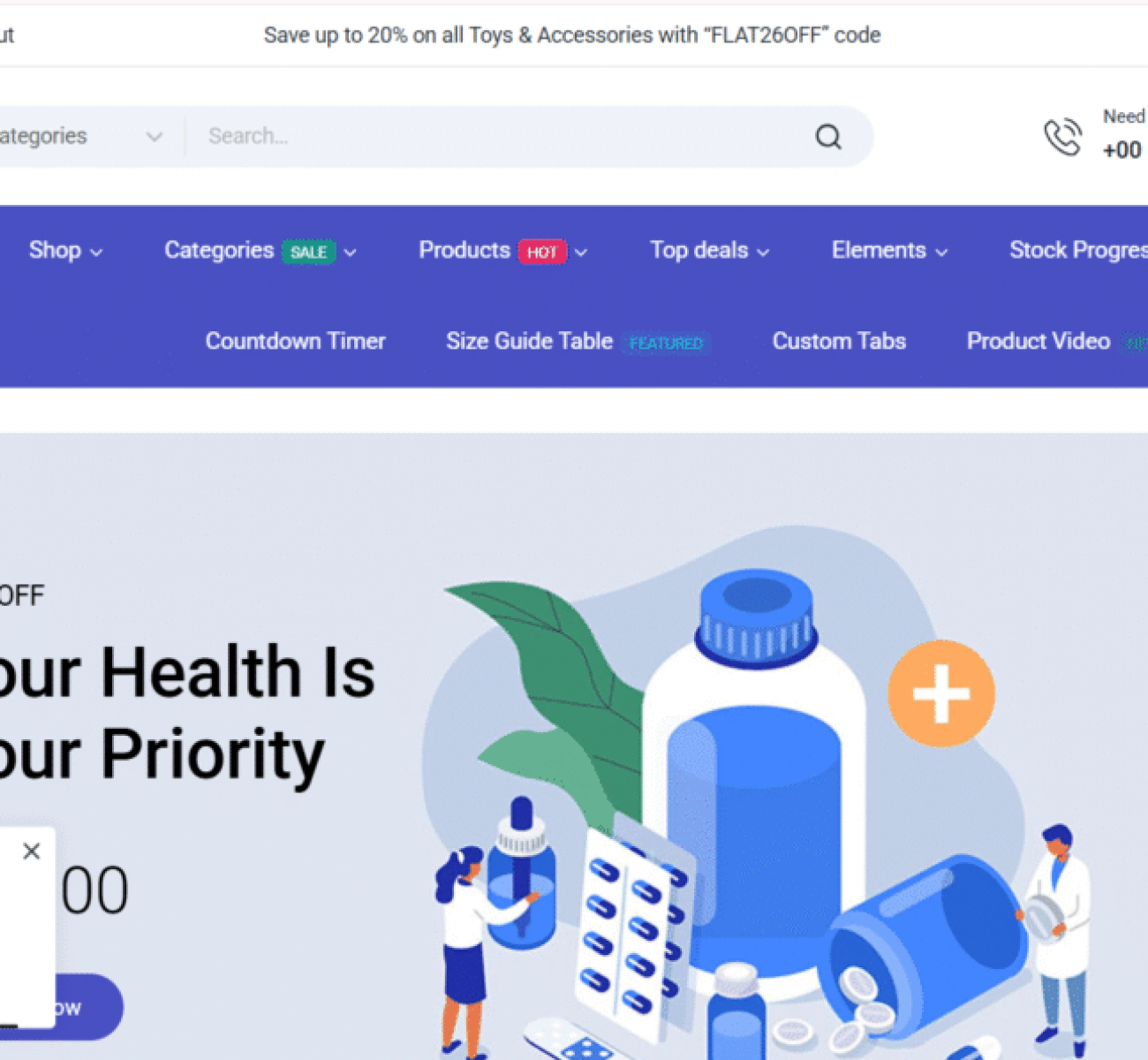Screen dimensions: 1148x1060
Task: Click the phone call icon
Action: tap(1062, 136)
